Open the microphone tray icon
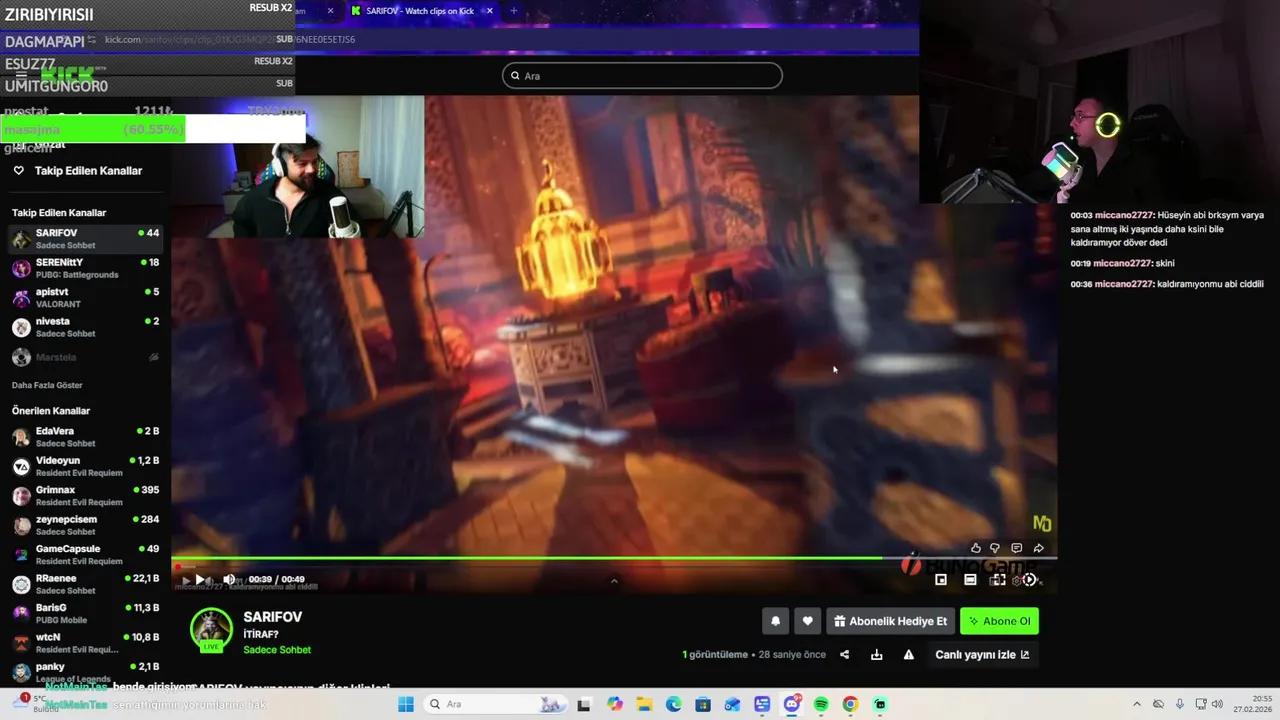1280x720 pixels. (1180, 704)
